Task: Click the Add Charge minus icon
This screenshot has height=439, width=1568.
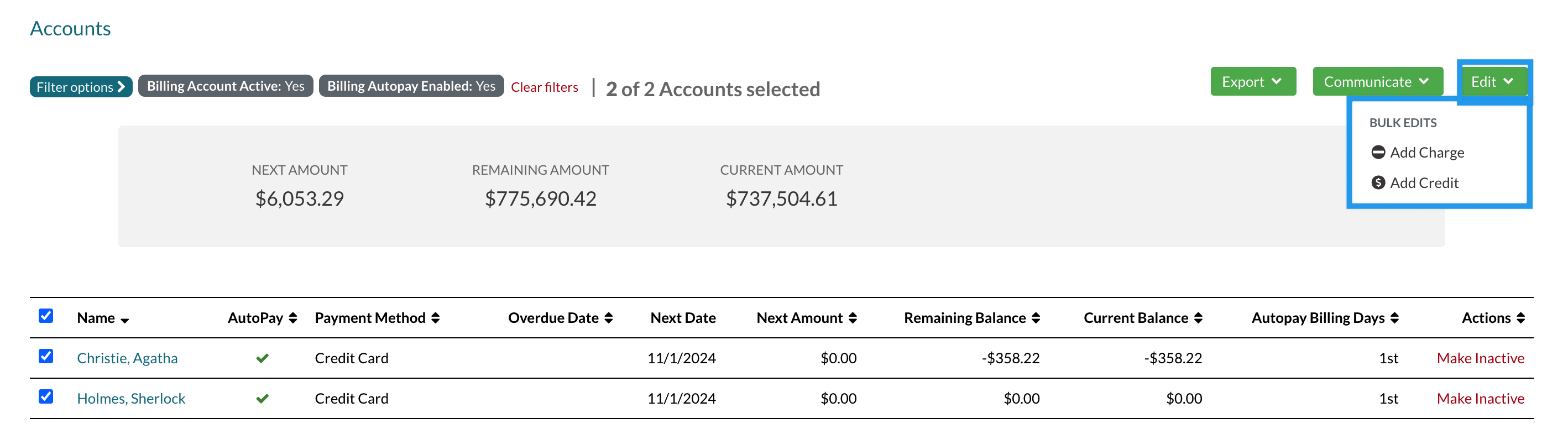Action: click(x=1377, y=152)
